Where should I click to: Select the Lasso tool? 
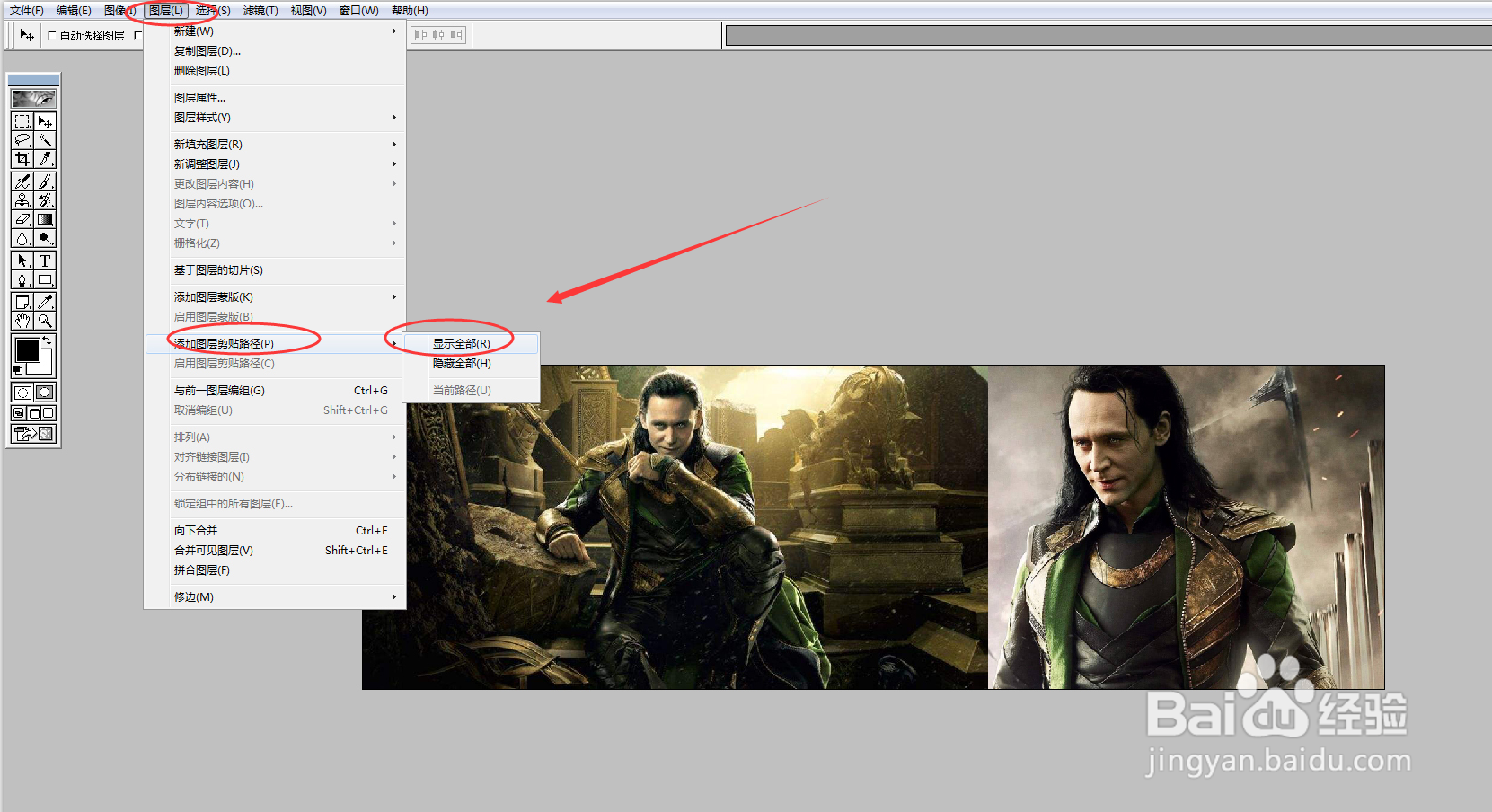point(22,140)
